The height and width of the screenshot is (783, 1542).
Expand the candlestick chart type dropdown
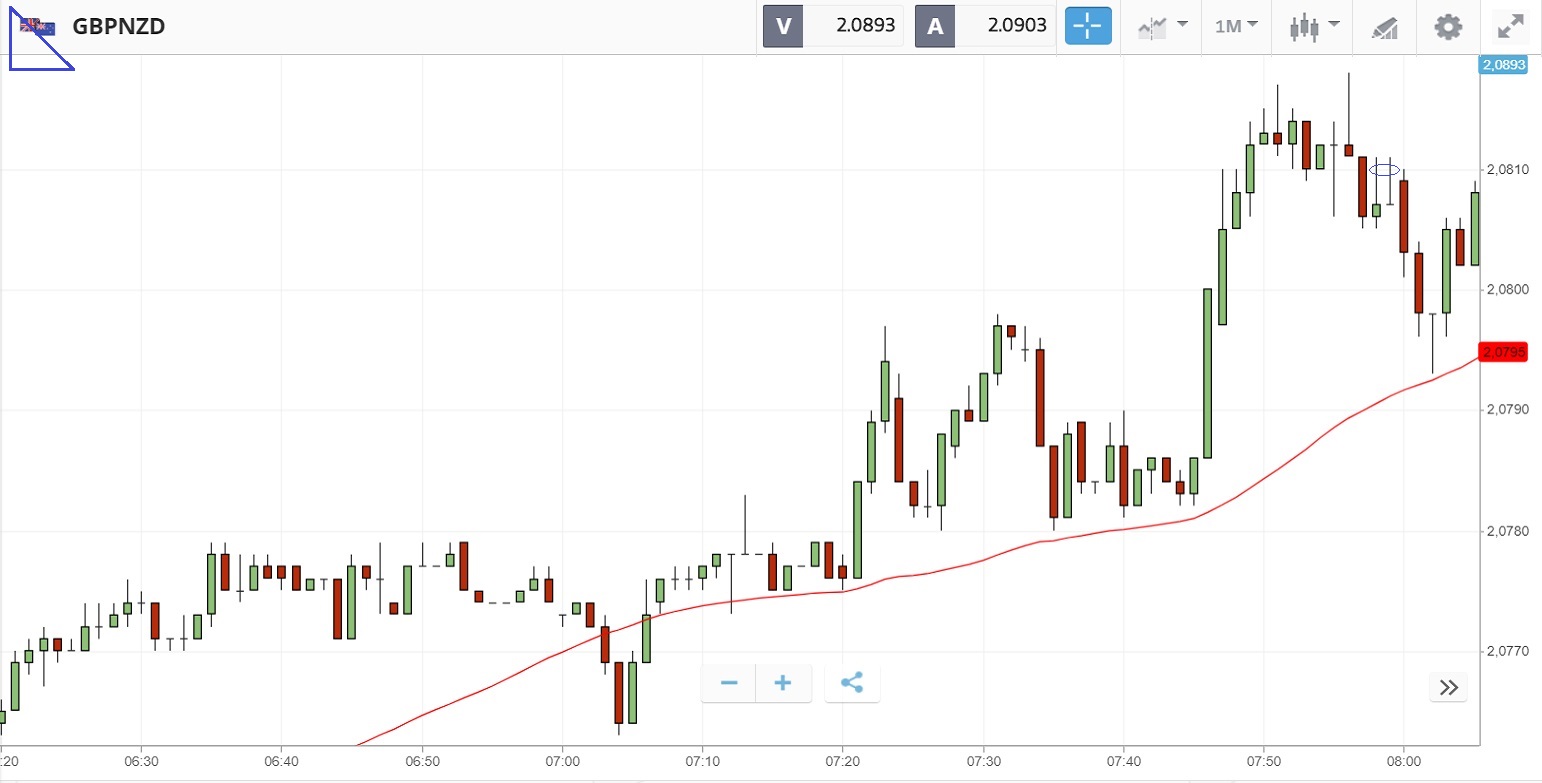pyautogui.click(x=1313, y=26)
